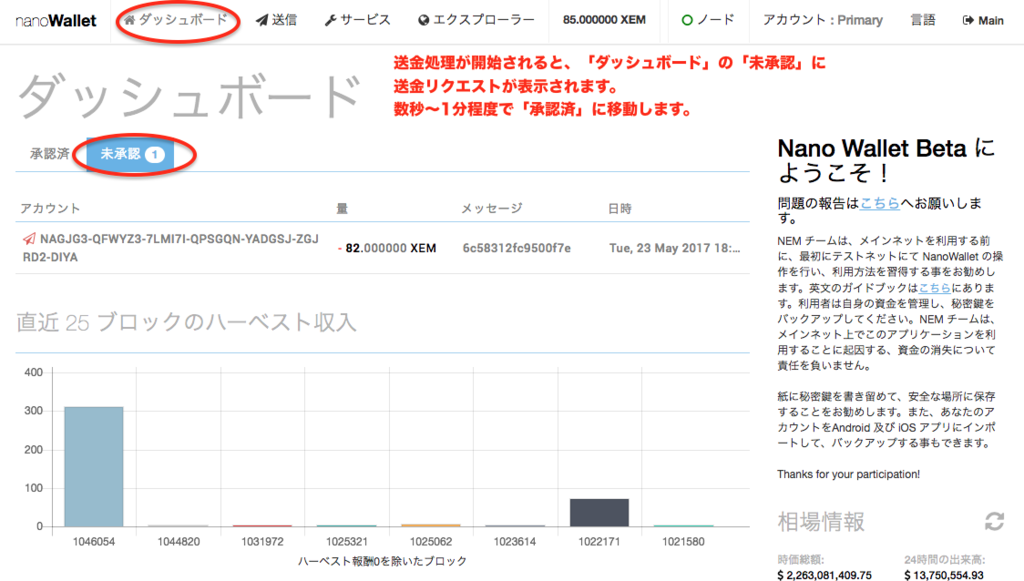
Task: Click the x-axis label 1031972
Action: (x=262, y=542)
